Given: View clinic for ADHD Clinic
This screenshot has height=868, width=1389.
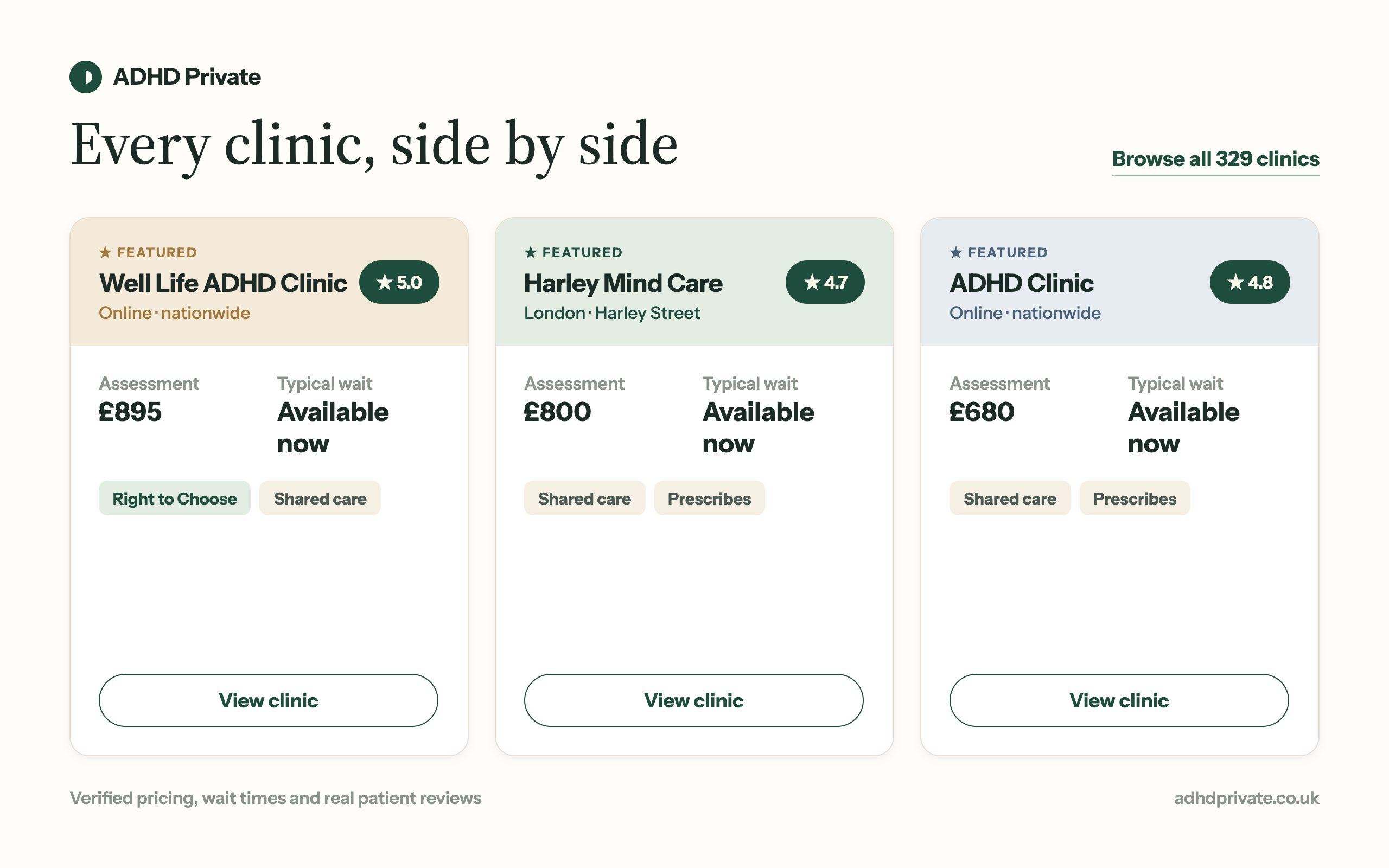Looking at the screenshot, I should (x=1119, y=700).
